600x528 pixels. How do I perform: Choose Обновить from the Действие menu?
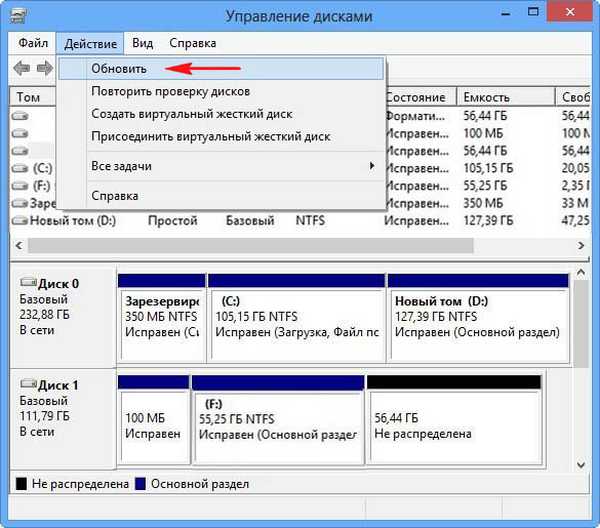(x=119, y=69)
